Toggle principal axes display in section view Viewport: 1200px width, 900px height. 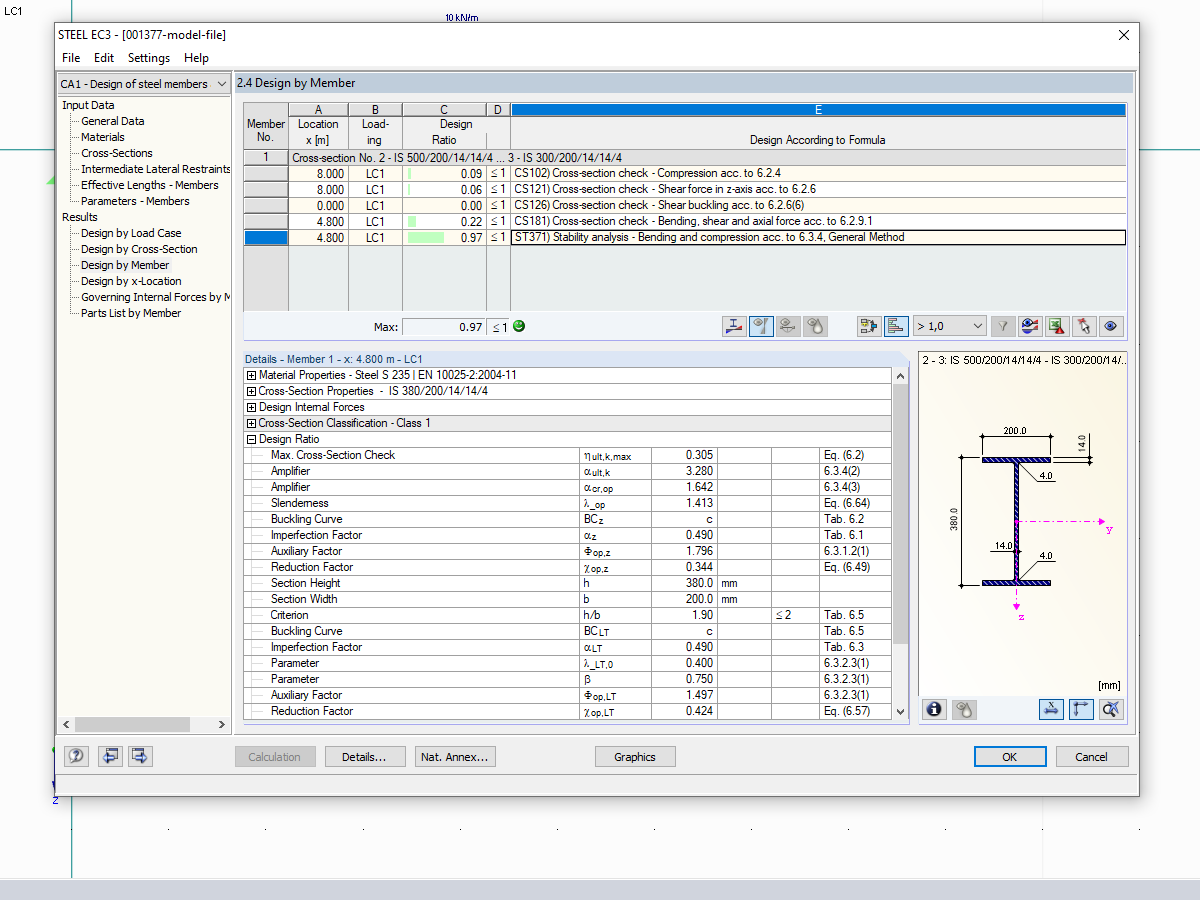[1081, 709]
